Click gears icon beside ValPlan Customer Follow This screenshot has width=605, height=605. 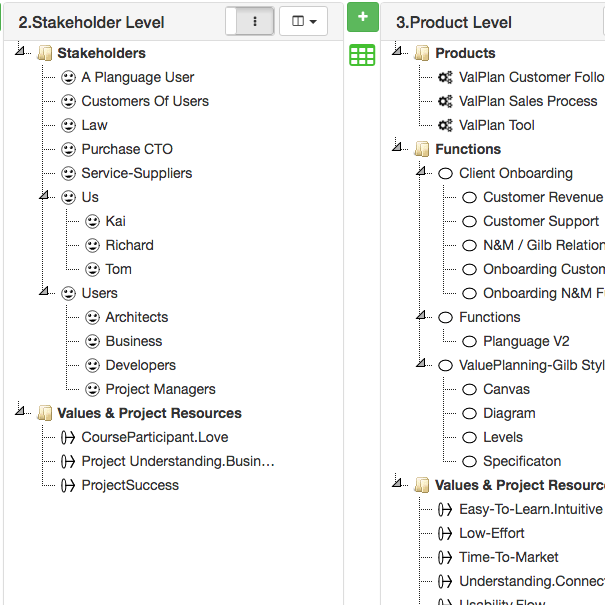pos(445,77)
